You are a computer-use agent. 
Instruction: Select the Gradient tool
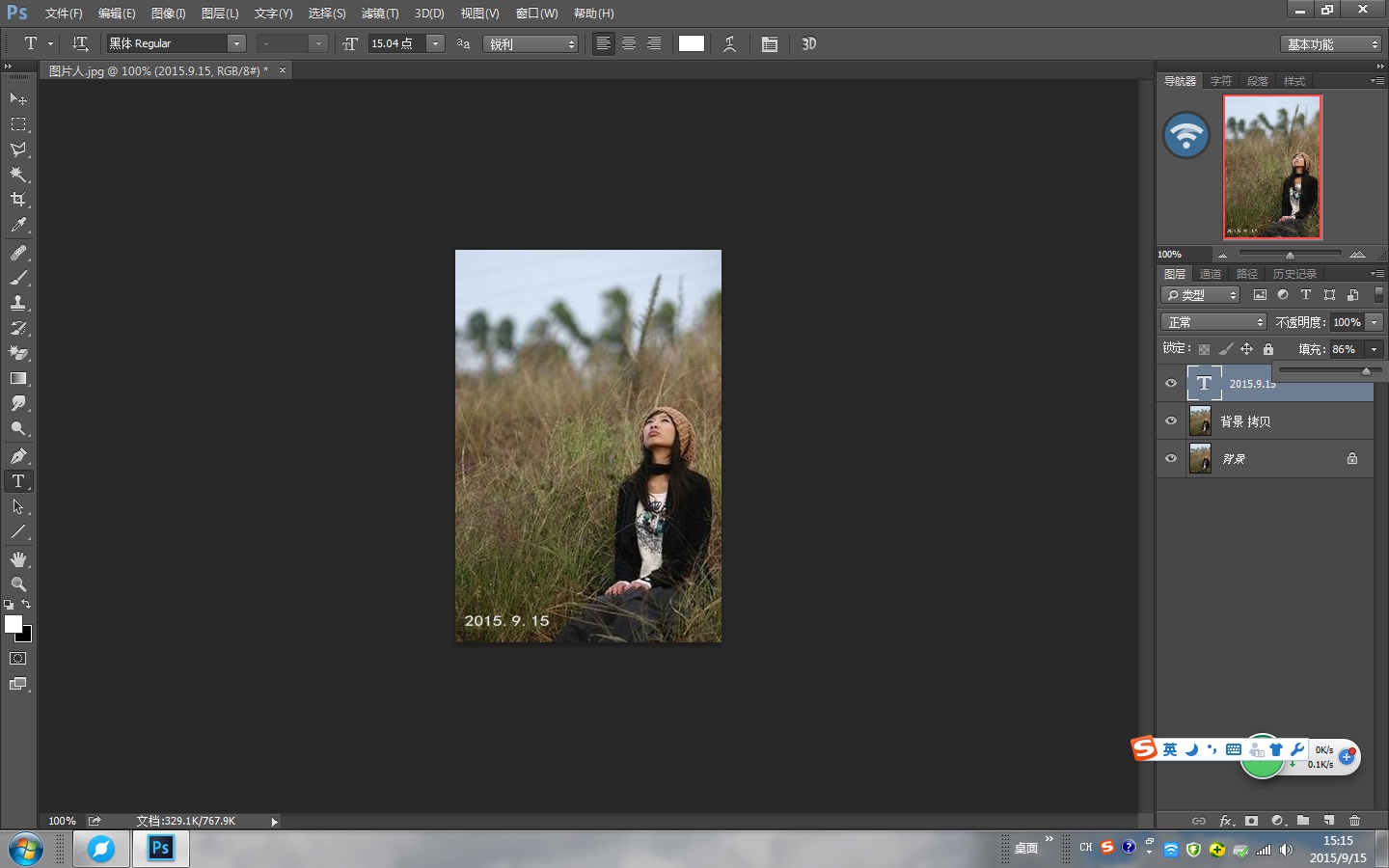pos(18,378)
